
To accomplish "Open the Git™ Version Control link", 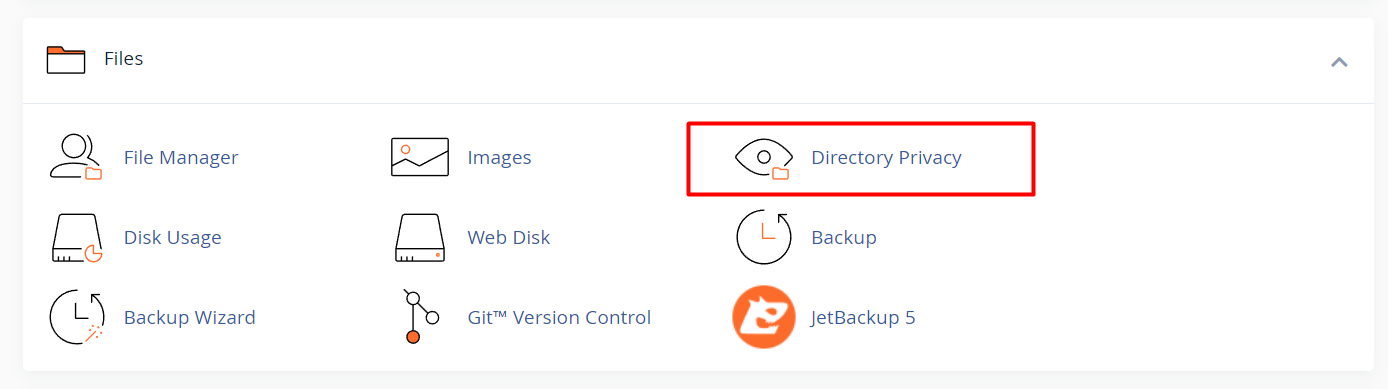I will 559,318.
